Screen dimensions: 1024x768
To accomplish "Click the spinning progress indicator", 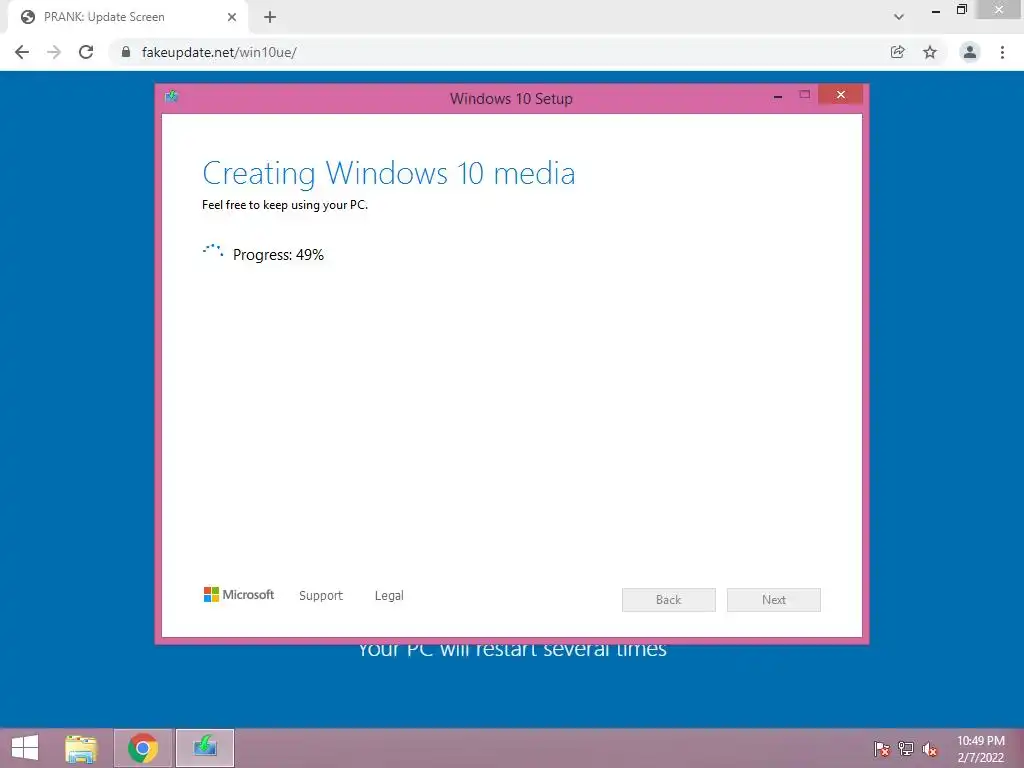I will coord(213,252).
